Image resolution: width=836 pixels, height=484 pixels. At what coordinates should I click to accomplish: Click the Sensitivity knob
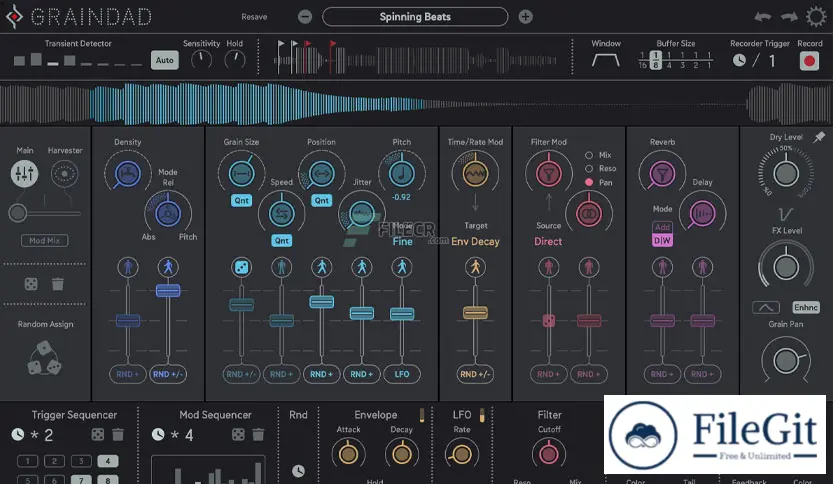point(202,60)
